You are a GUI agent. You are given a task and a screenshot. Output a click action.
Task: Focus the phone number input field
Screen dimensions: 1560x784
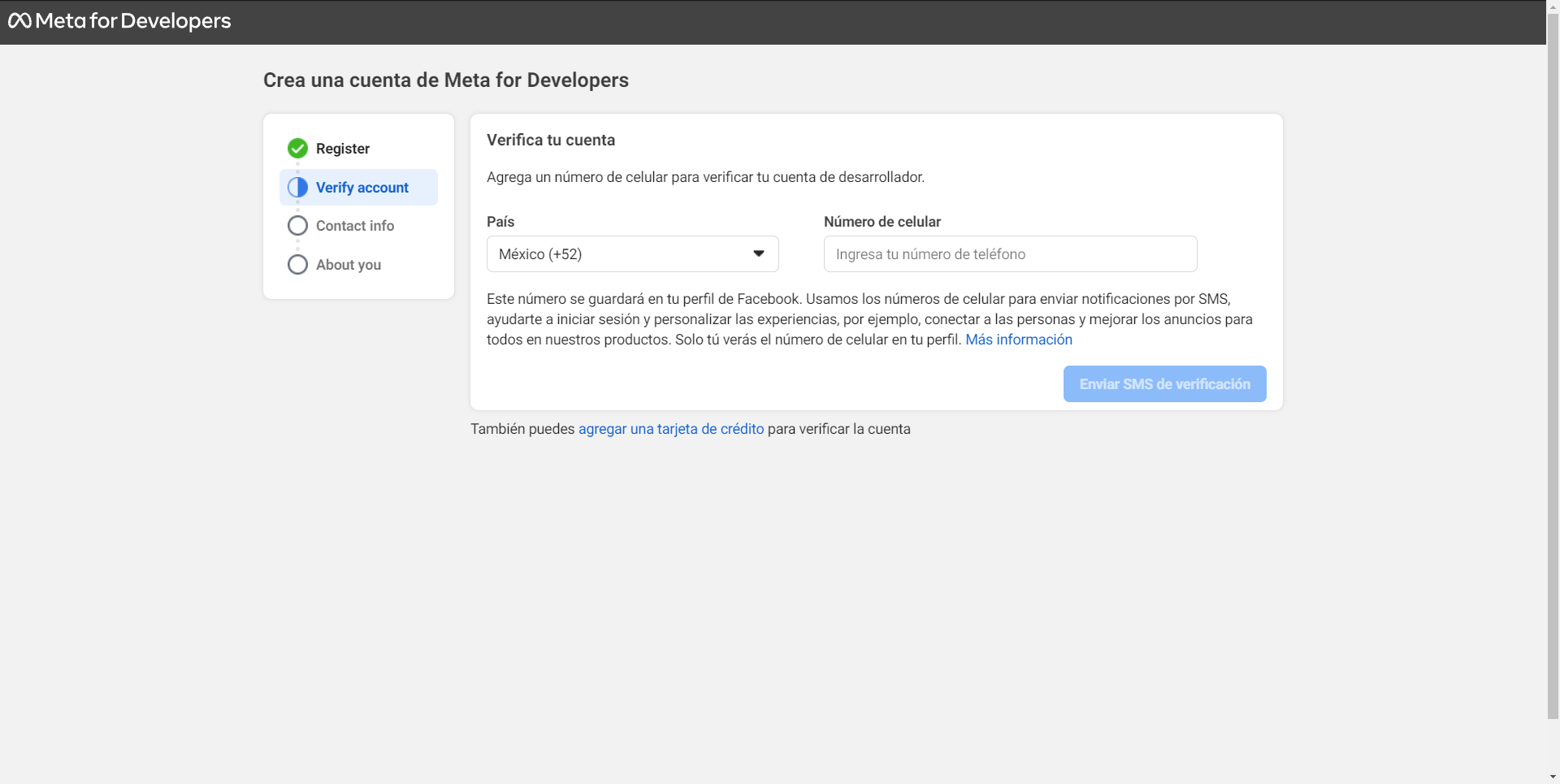(x=1009, y=254)
